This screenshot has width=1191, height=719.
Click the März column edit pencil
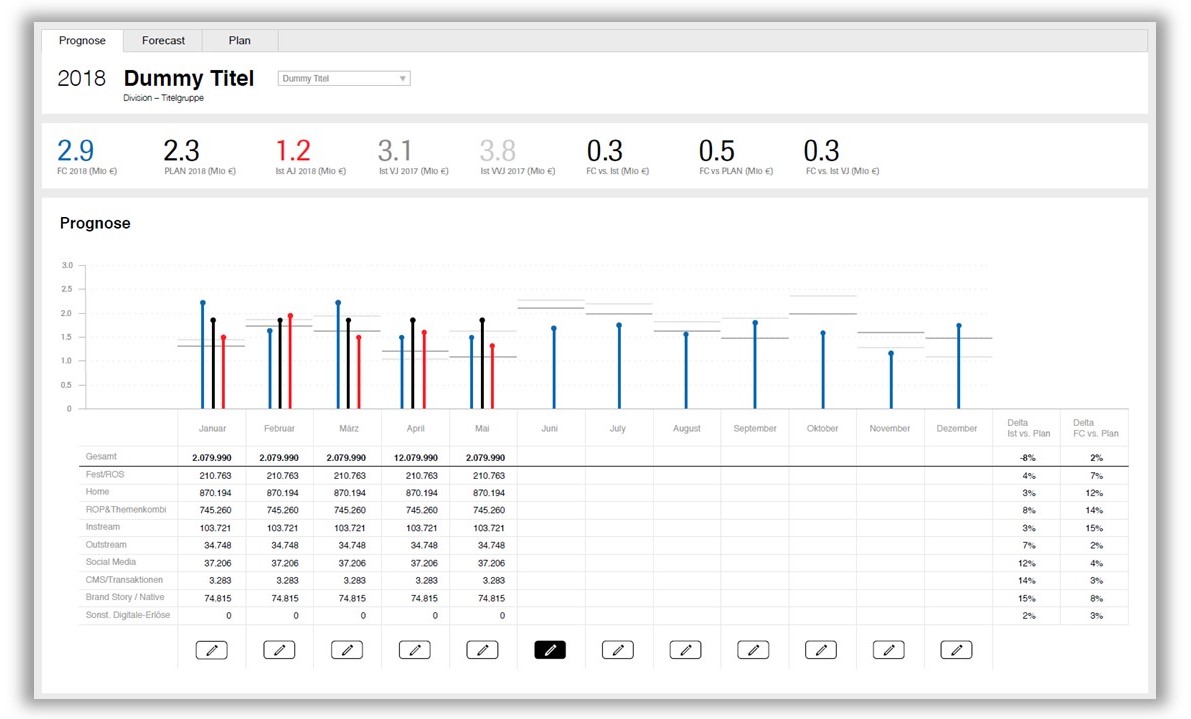click(347, 650)
